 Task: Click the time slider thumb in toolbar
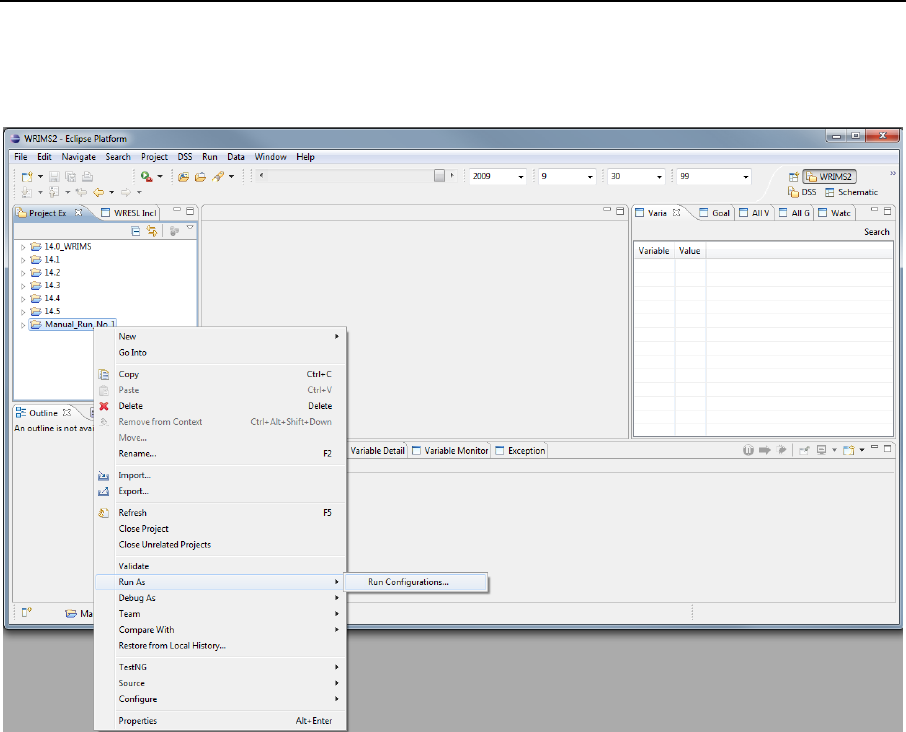440,176
